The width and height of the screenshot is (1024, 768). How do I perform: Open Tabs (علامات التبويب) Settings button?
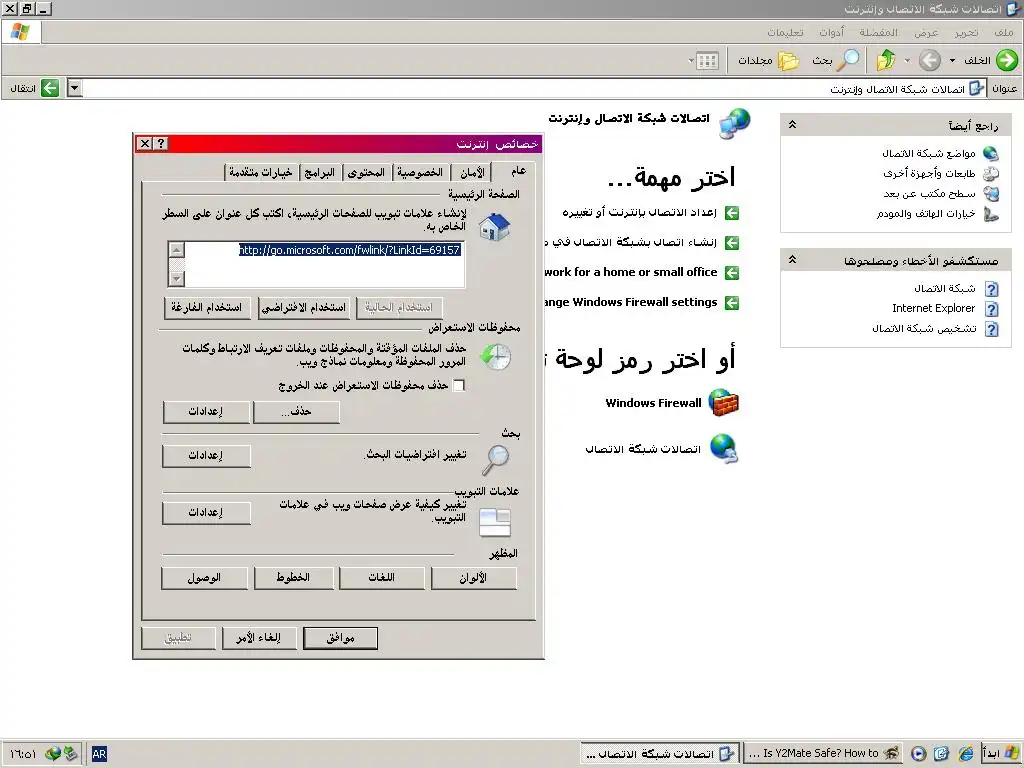point(206,513)
